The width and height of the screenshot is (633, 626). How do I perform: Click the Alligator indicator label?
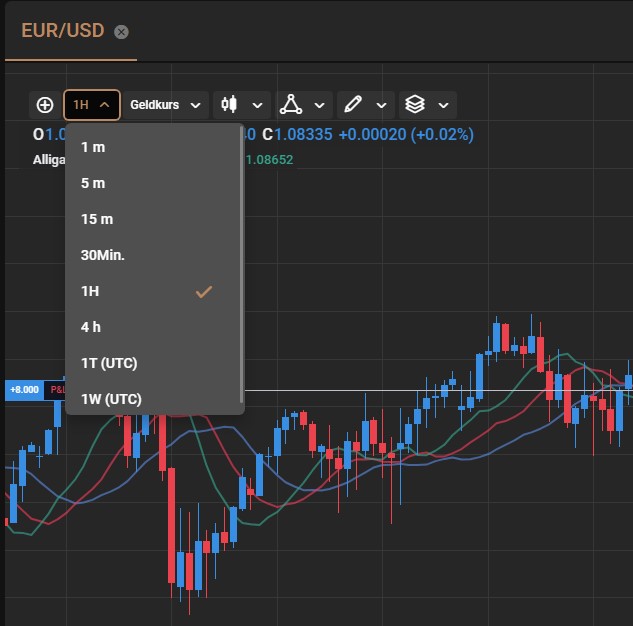point(49,160)
